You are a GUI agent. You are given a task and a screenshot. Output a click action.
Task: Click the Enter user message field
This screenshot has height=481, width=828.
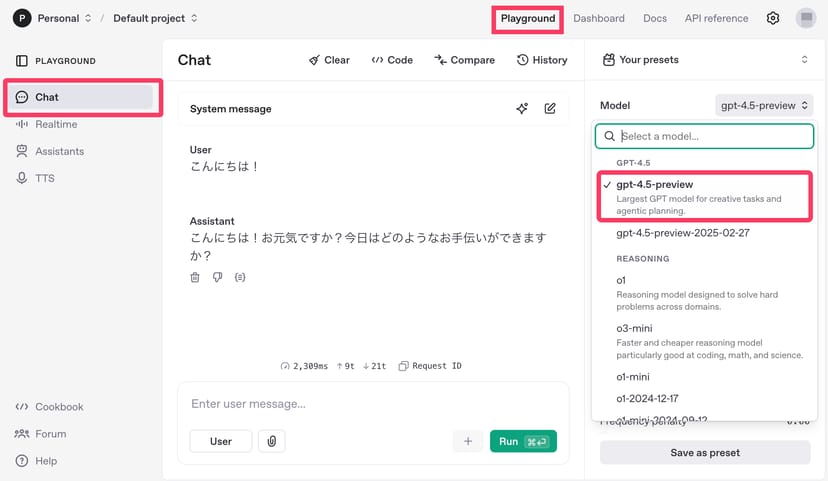(x=372, y=404)
